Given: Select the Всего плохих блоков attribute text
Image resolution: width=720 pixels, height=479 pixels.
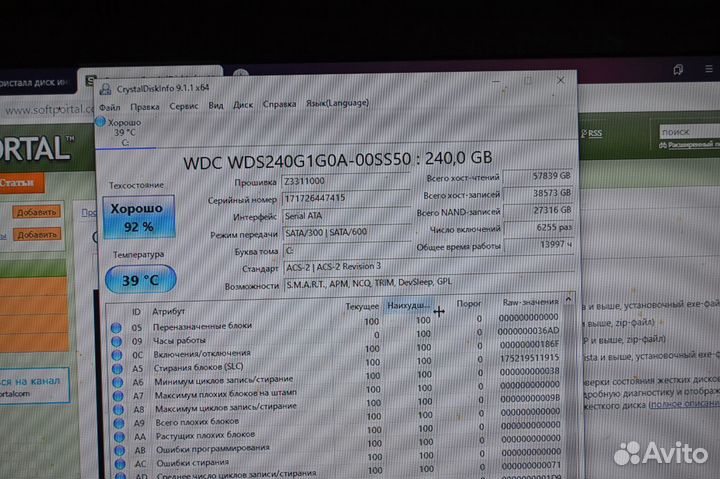Looking at the screenshot, I should point(197,422).
